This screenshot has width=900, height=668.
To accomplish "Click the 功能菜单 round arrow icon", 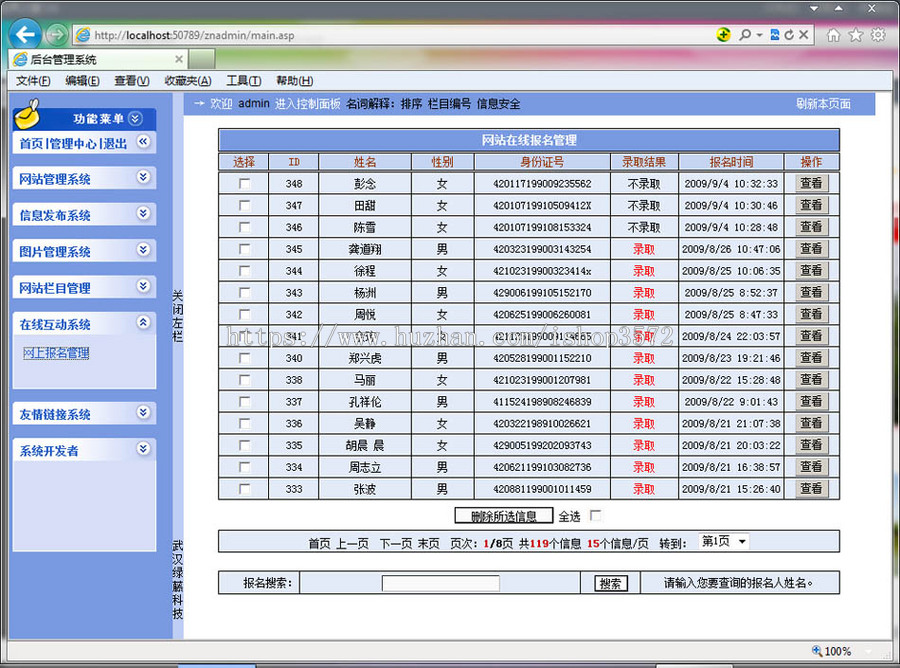I will tap(135, 118).
